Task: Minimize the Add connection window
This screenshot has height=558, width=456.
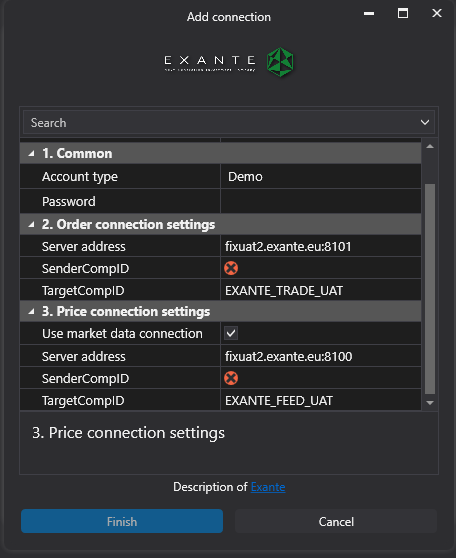Action: pyautogui.click(x=369, y=14)
